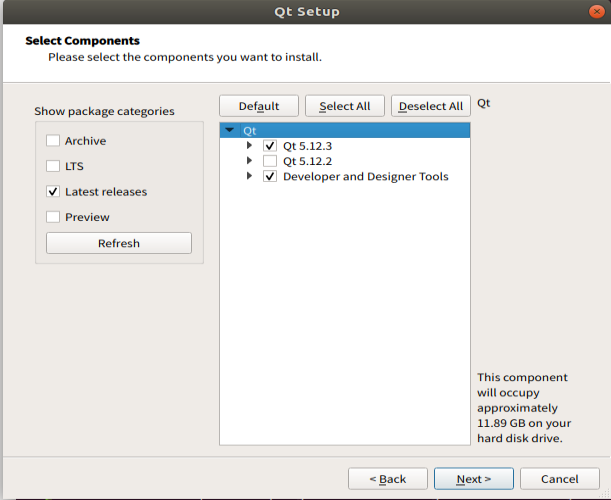This screenshot has width=611, height=500.
Task: Uncheck the Latest releases category
Action: pyautogui.click(x=53, y=191)
